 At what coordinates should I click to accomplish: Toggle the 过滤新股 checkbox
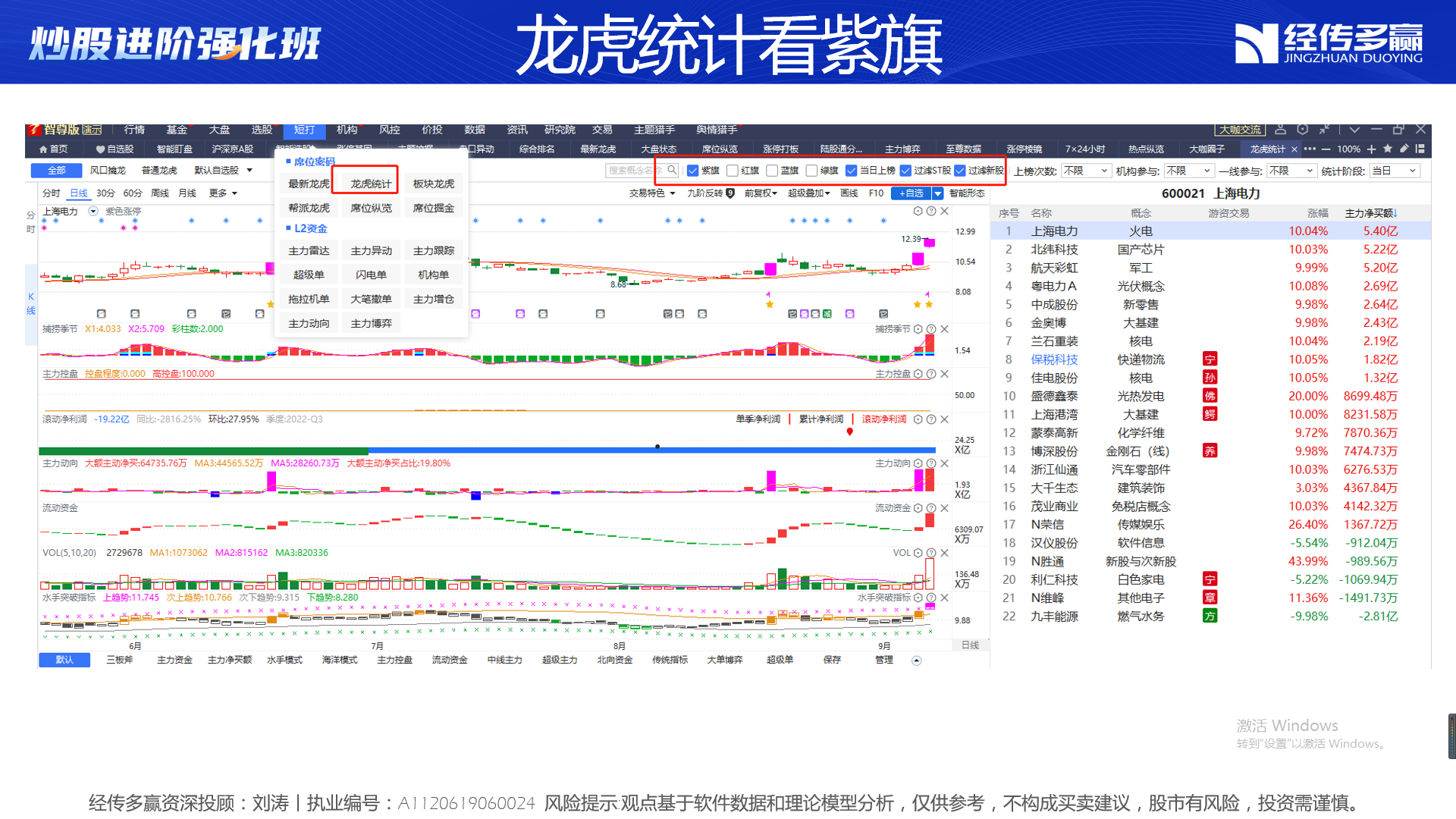(x=960, y=171)
